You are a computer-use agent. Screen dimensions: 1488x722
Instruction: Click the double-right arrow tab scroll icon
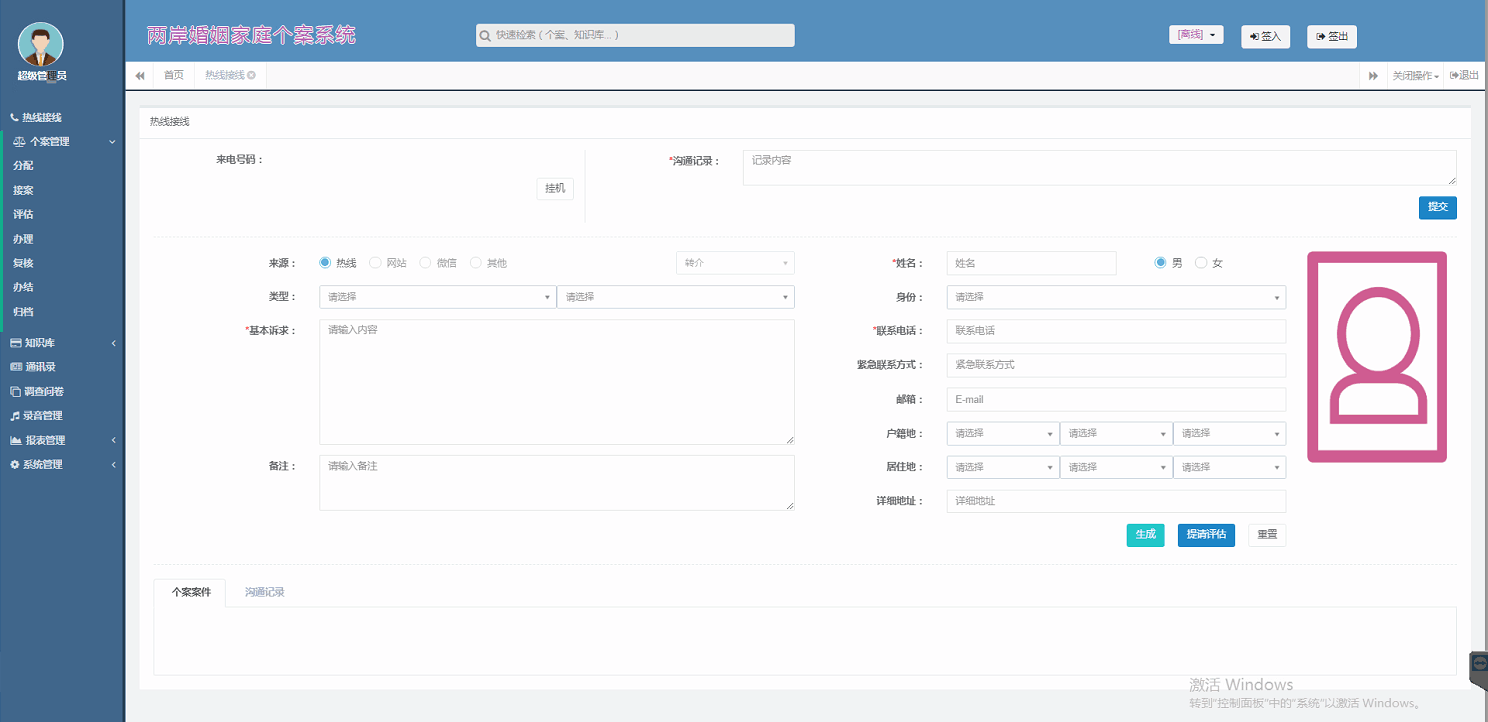[x=1373, y=76]
